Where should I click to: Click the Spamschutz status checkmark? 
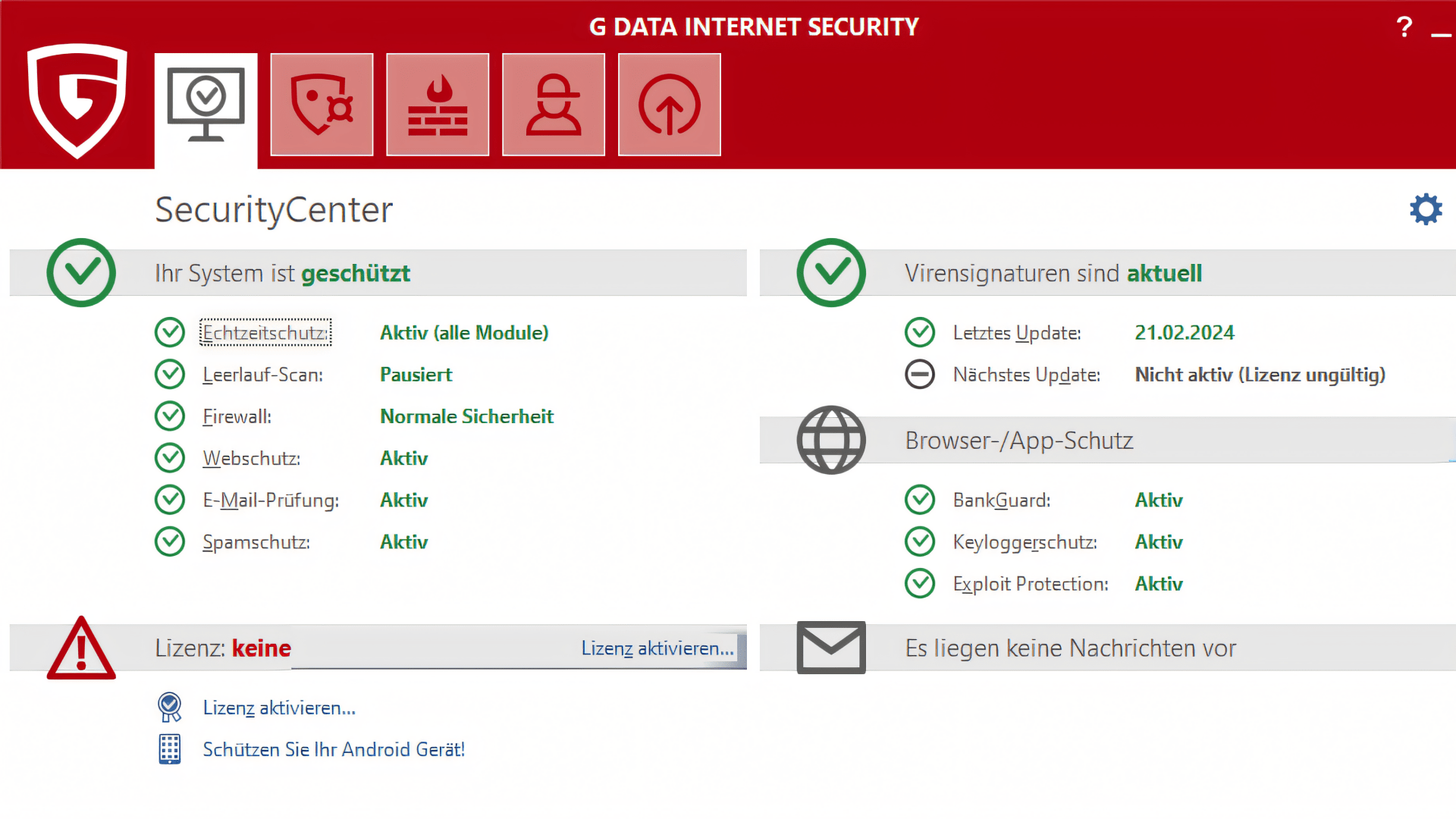(x=170, y=541)
